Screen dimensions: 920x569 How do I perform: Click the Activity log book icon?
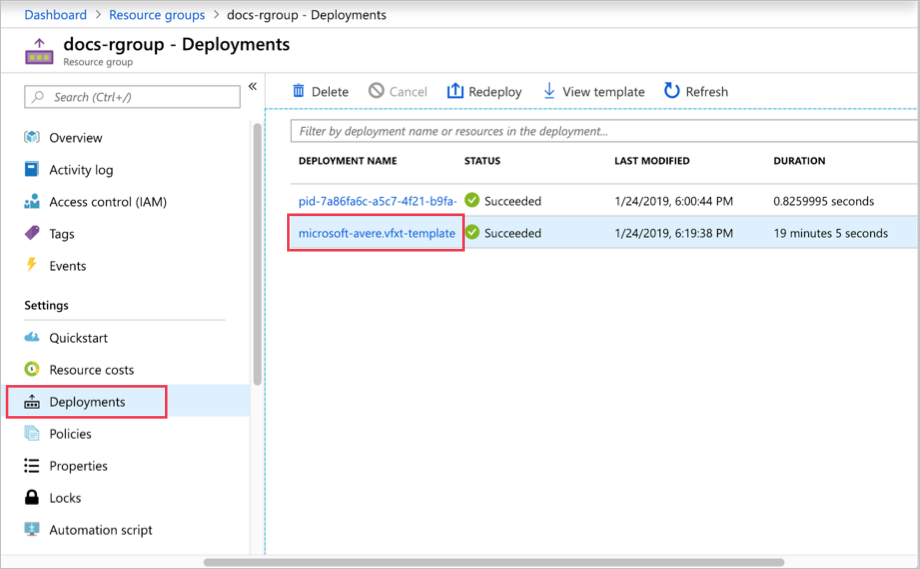pyautogui.click(x=32, y=169)
